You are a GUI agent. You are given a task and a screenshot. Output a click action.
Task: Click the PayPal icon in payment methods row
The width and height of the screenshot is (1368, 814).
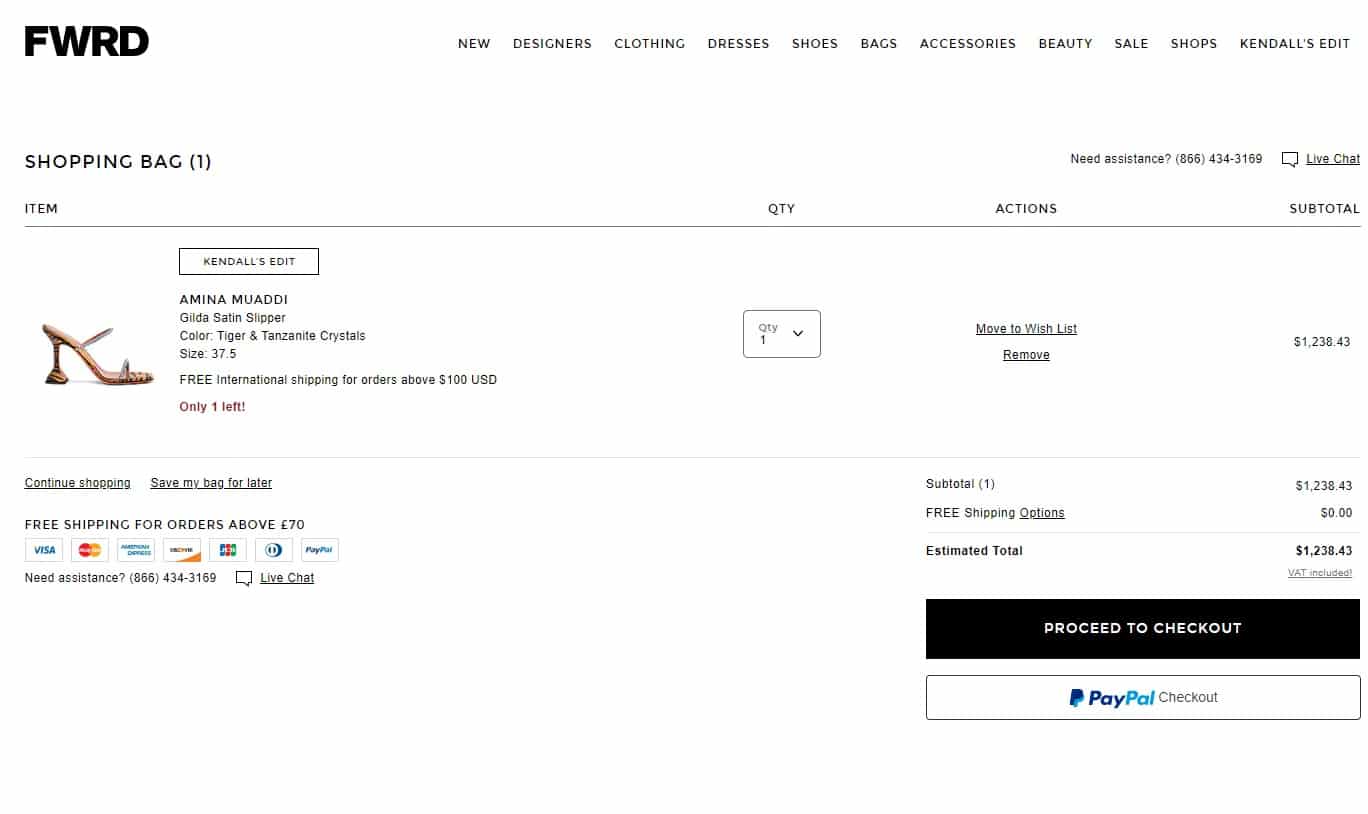click(319, 549)
